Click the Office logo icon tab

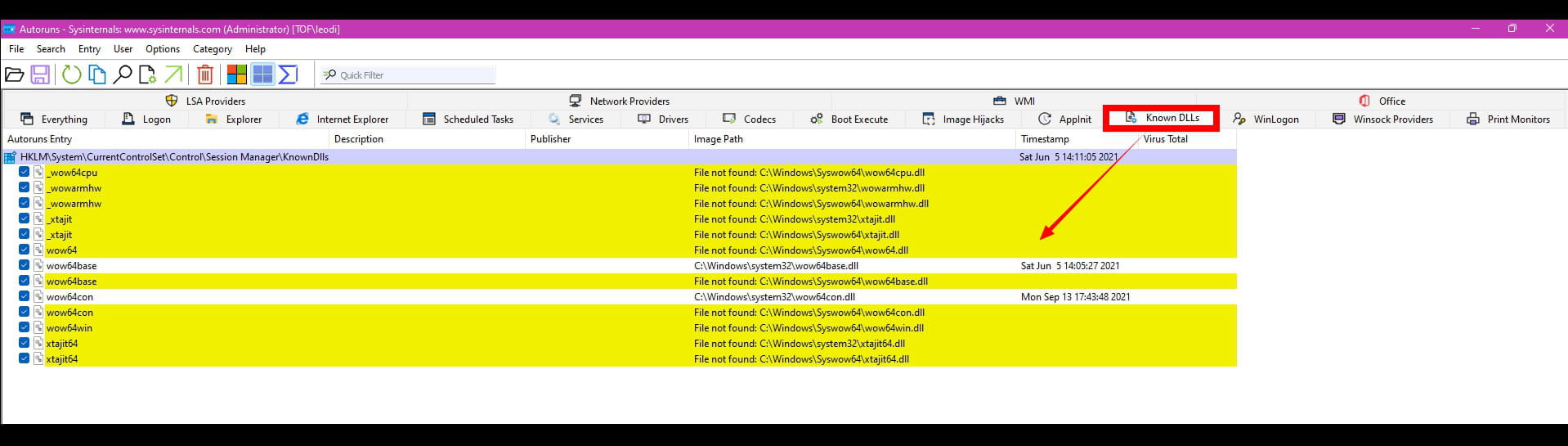[x=1364, y=101]
